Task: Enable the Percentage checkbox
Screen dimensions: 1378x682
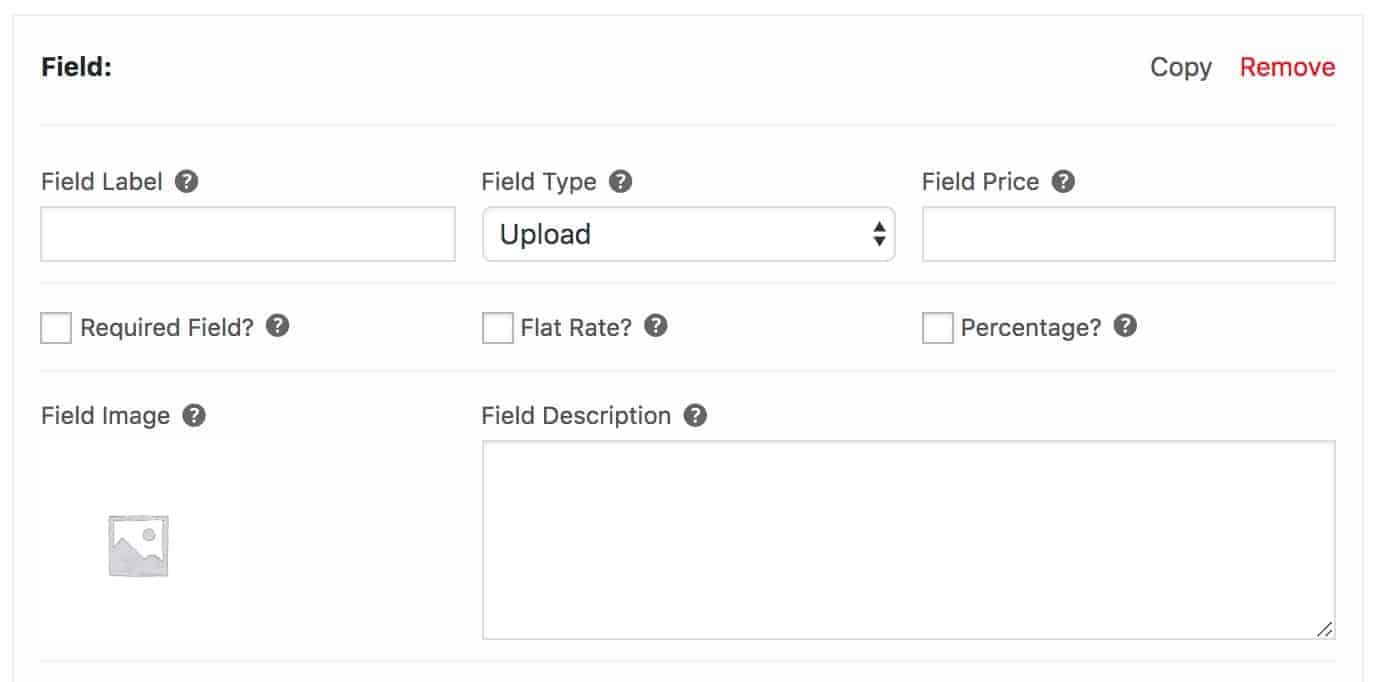Action: pos(938,326)
